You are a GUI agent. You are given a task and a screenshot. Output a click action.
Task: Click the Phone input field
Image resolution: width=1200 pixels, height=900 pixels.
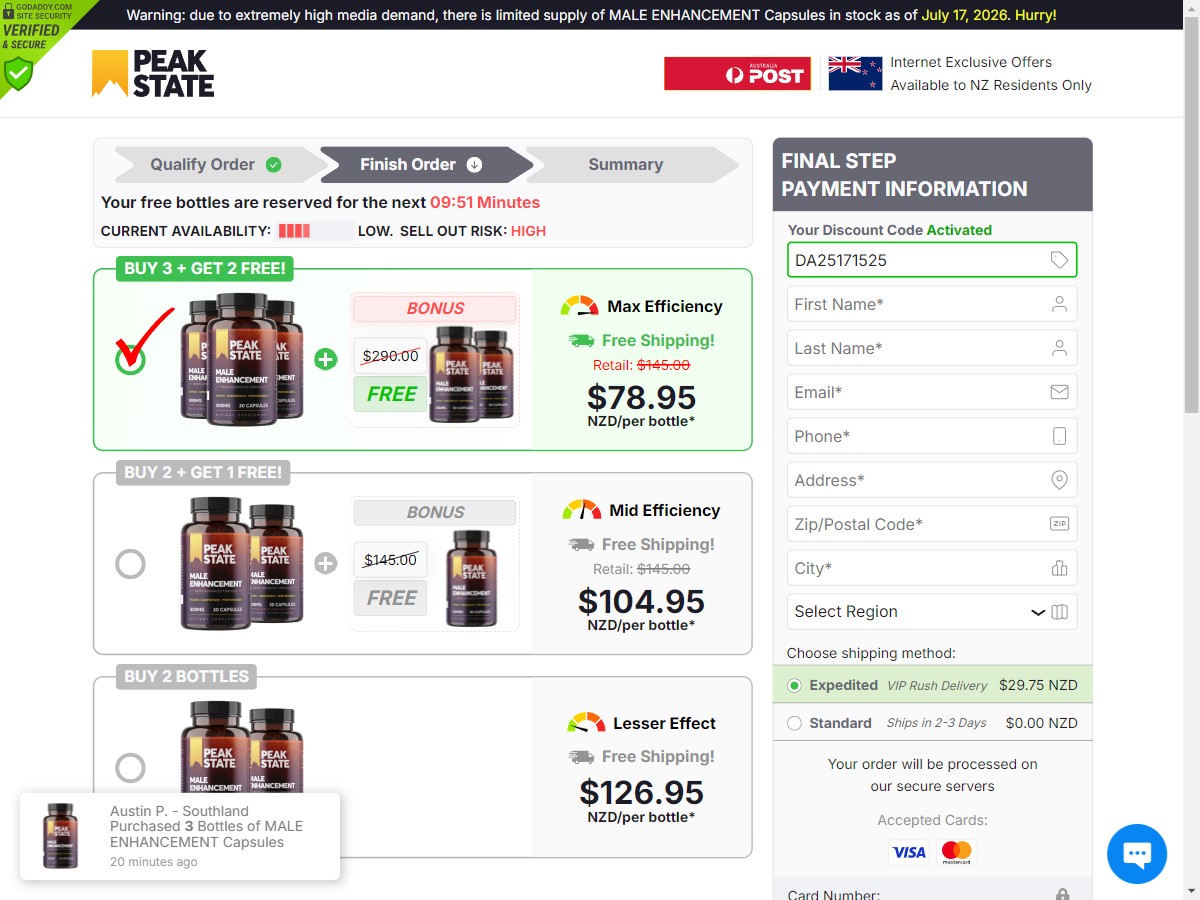coord(932,436)
